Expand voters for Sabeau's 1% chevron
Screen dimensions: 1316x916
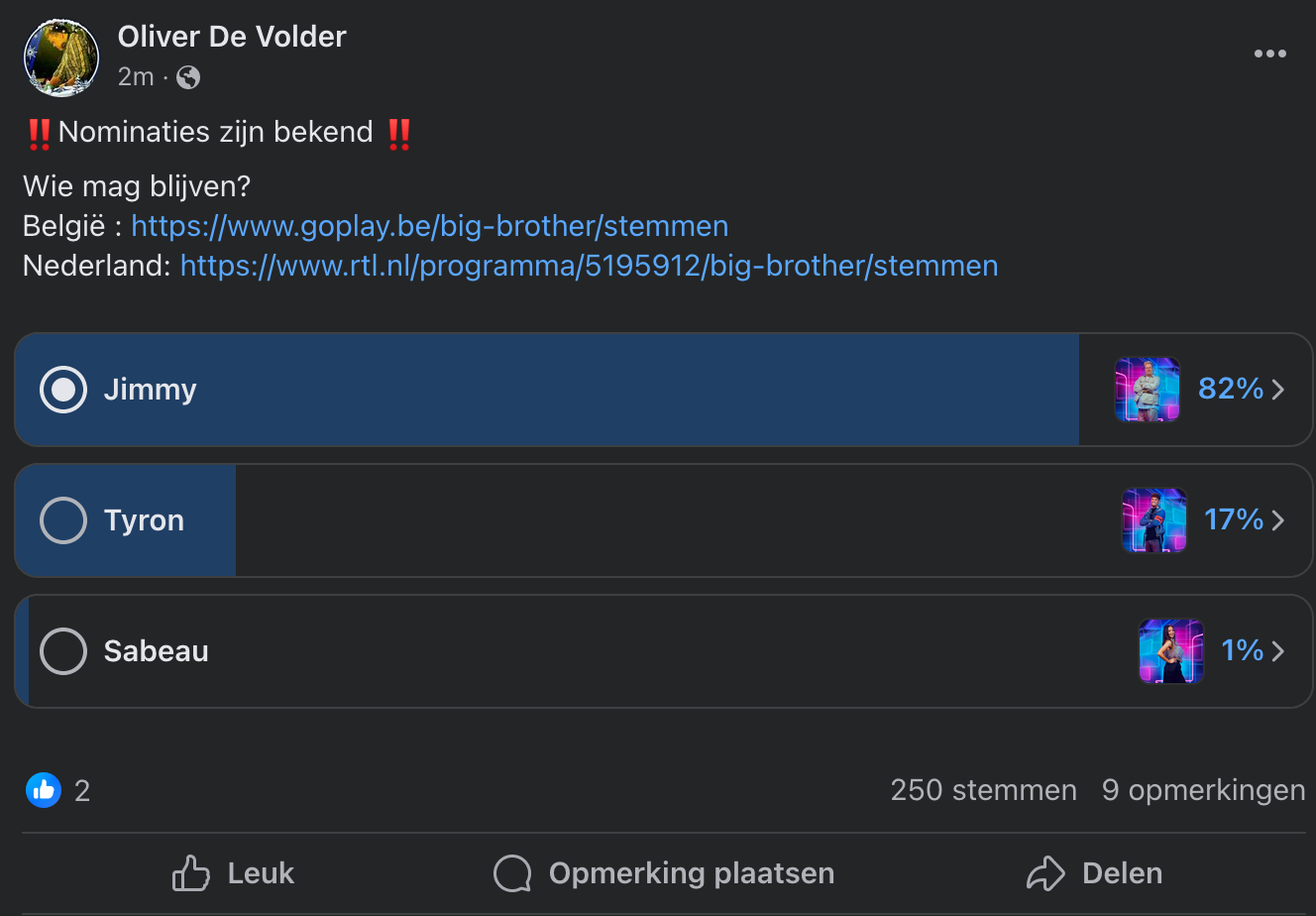[x=1278, y=651]
